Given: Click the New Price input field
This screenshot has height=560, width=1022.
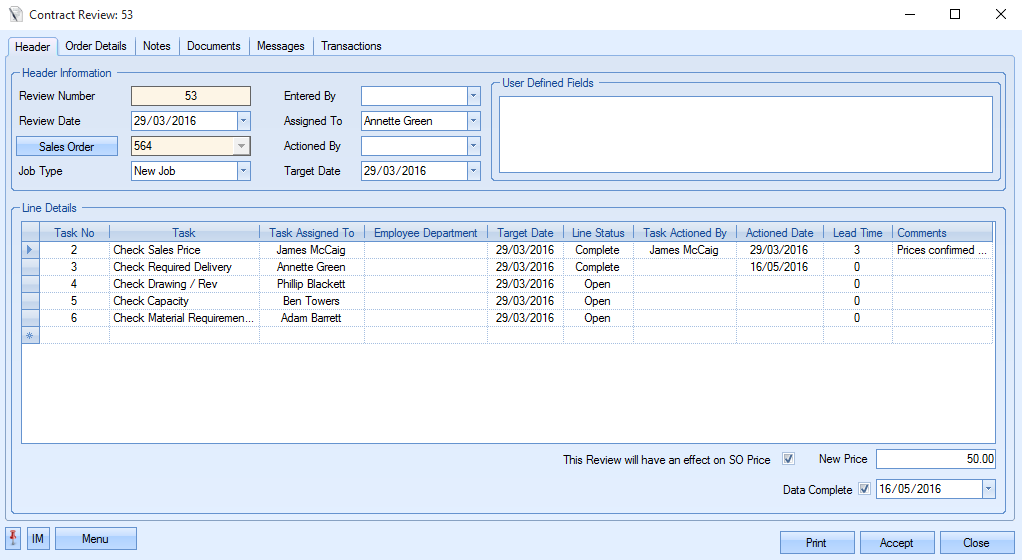Looking at the screenshot, I should point(935,459).
